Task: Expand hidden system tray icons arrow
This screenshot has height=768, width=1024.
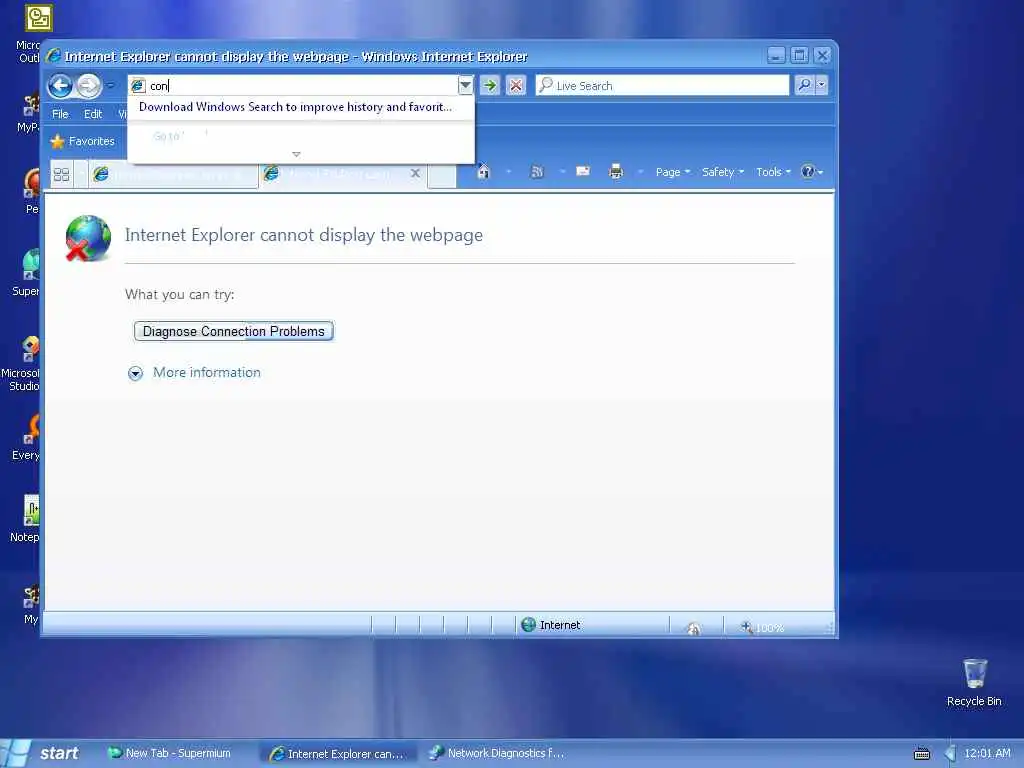Action: [950, 754]
